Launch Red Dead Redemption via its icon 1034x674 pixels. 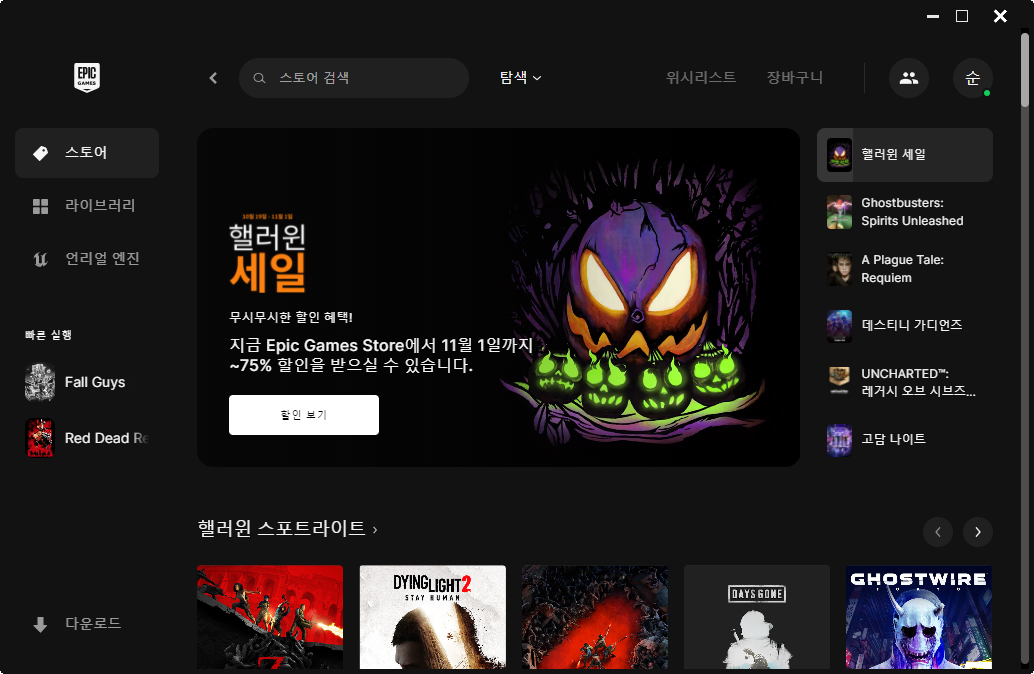click(40, 438)
